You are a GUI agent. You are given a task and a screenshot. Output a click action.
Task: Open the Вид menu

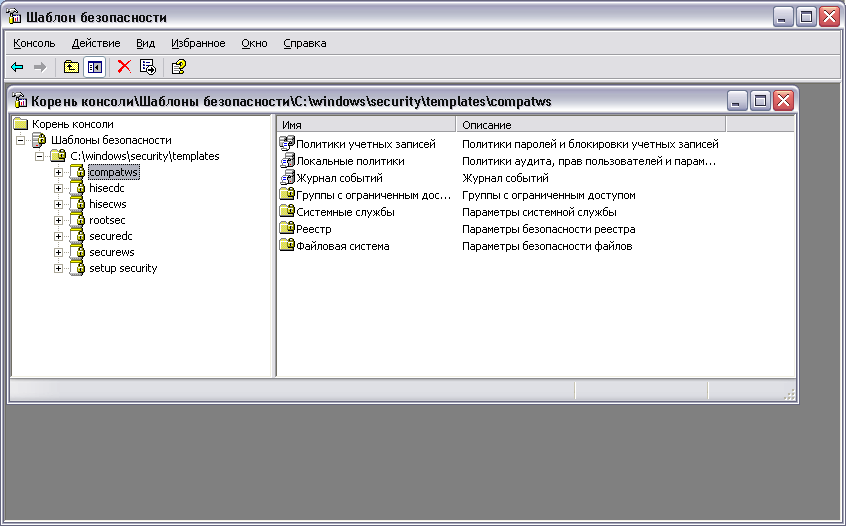(x=145, y=43)
